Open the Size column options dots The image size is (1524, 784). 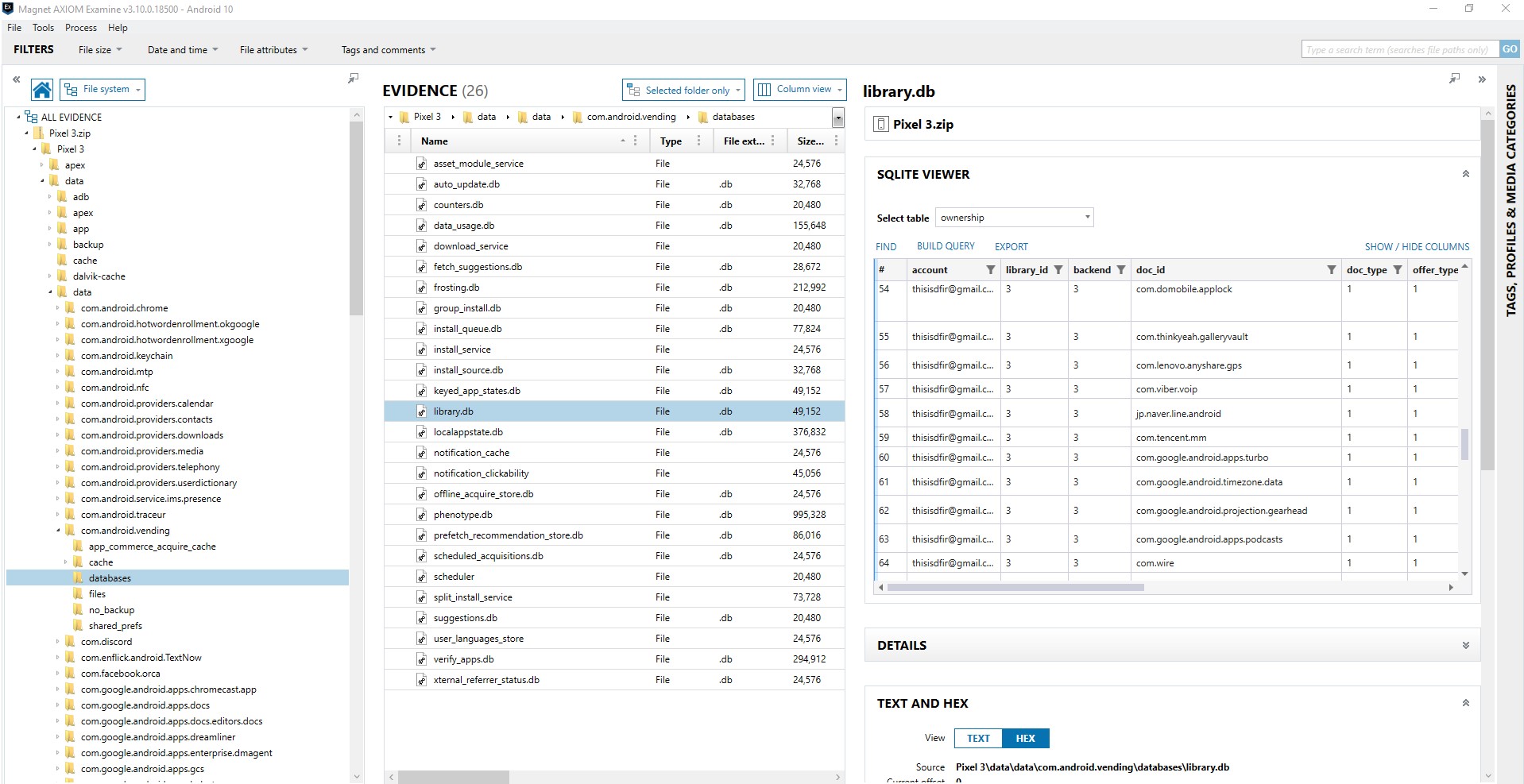click(x=836, y=141)
